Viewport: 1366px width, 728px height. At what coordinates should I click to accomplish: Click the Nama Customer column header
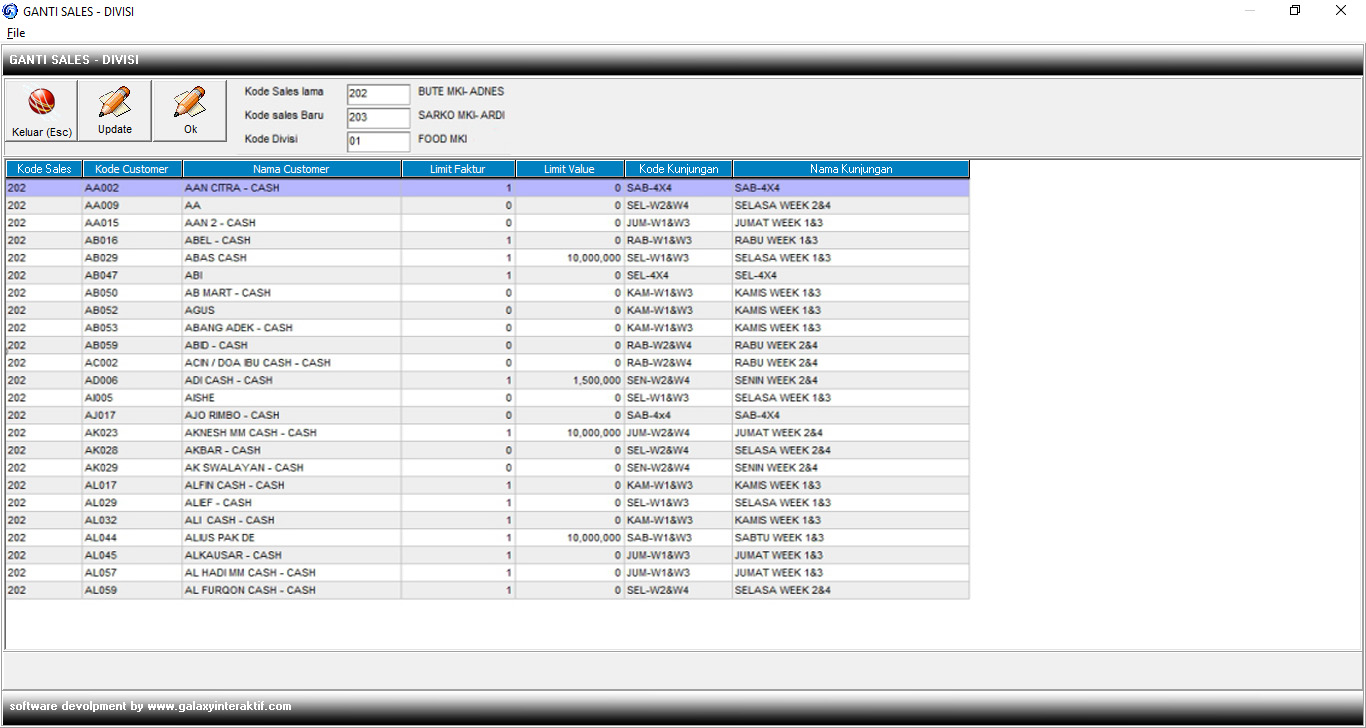[x=291, y=169]
